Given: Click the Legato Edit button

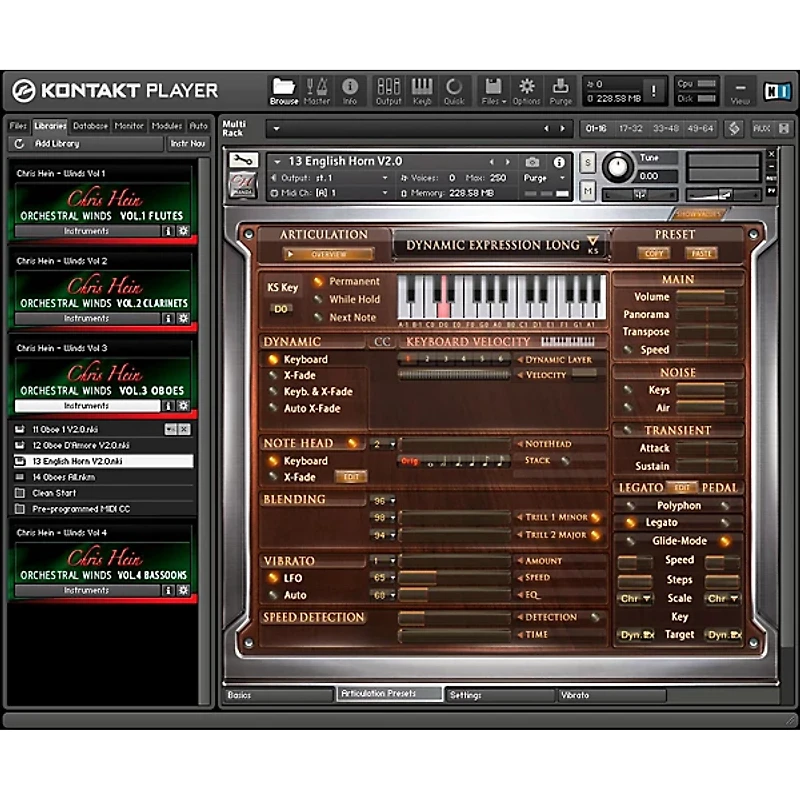Looking at the screenshot, I should 682,488.
